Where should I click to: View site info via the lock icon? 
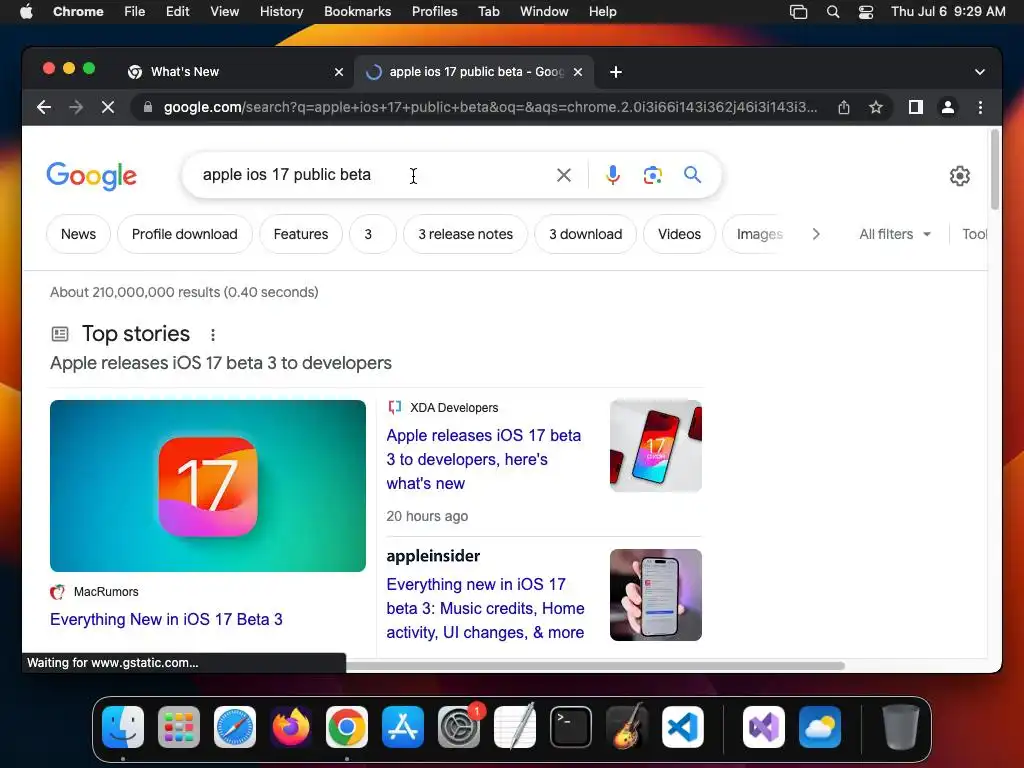coord(148,107)
